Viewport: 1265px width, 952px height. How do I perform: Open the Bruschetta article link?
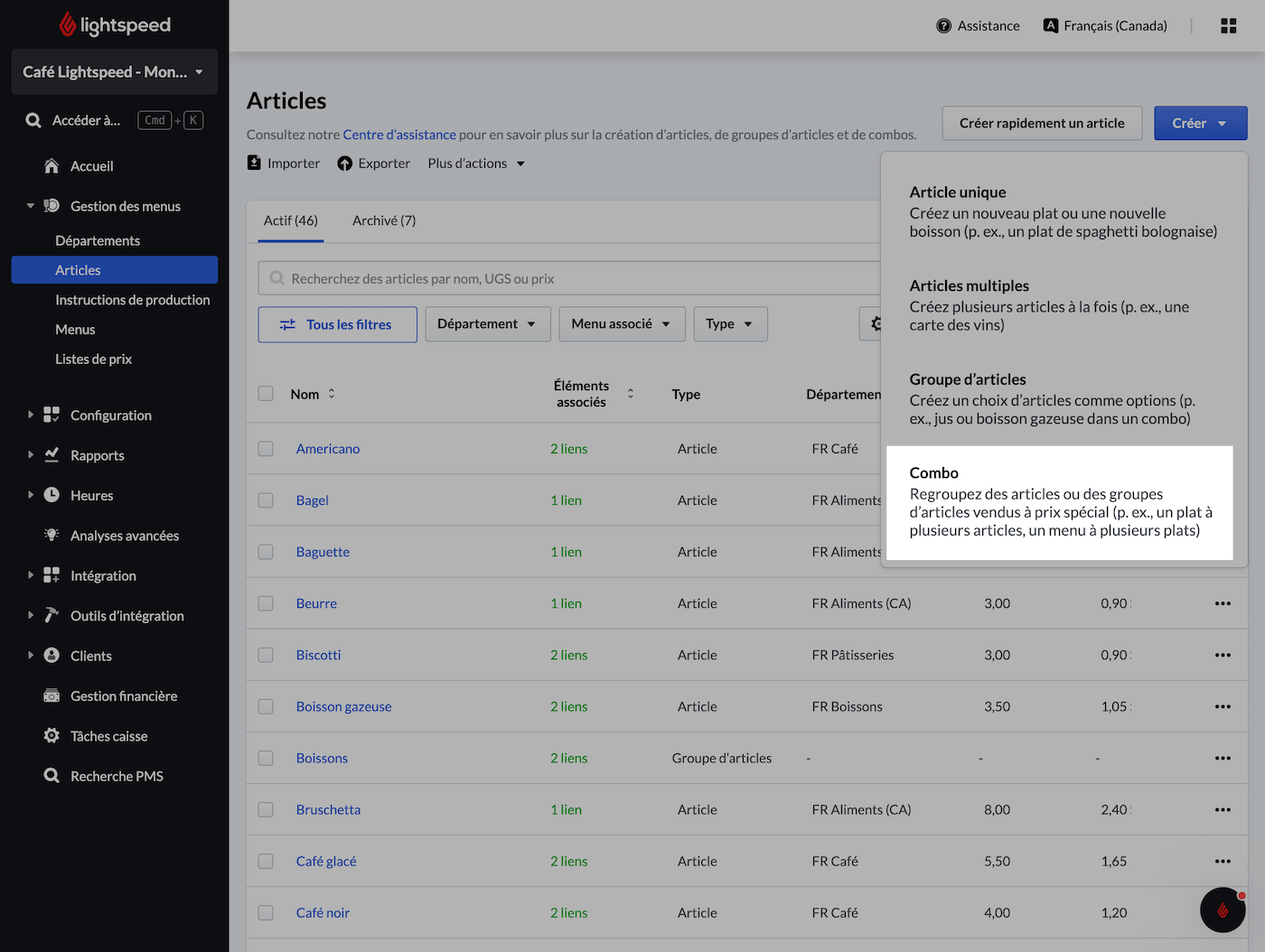[328, 809]
